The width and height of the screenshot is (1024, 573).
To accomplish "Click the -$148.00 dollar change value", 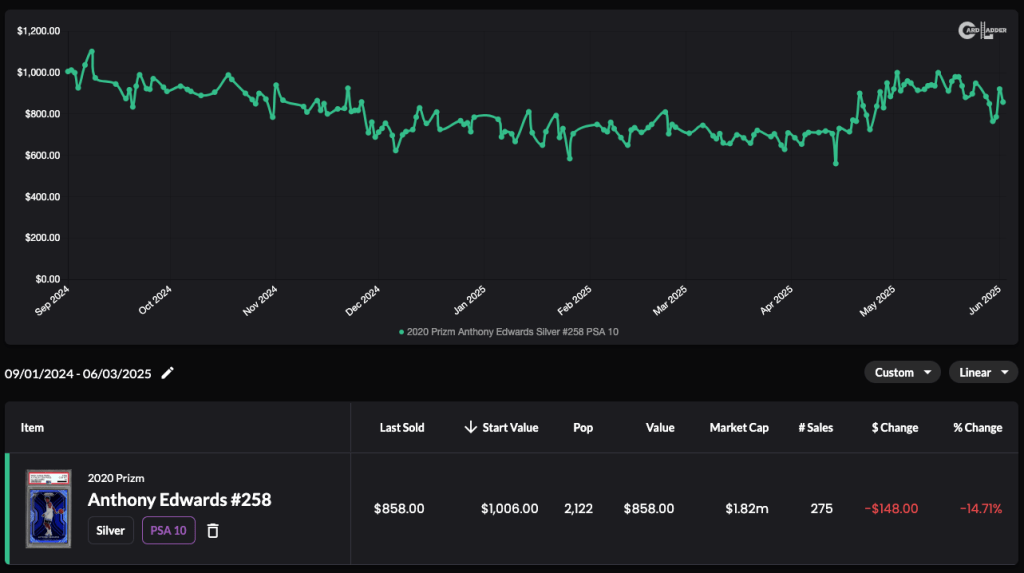I will (891, 508).
